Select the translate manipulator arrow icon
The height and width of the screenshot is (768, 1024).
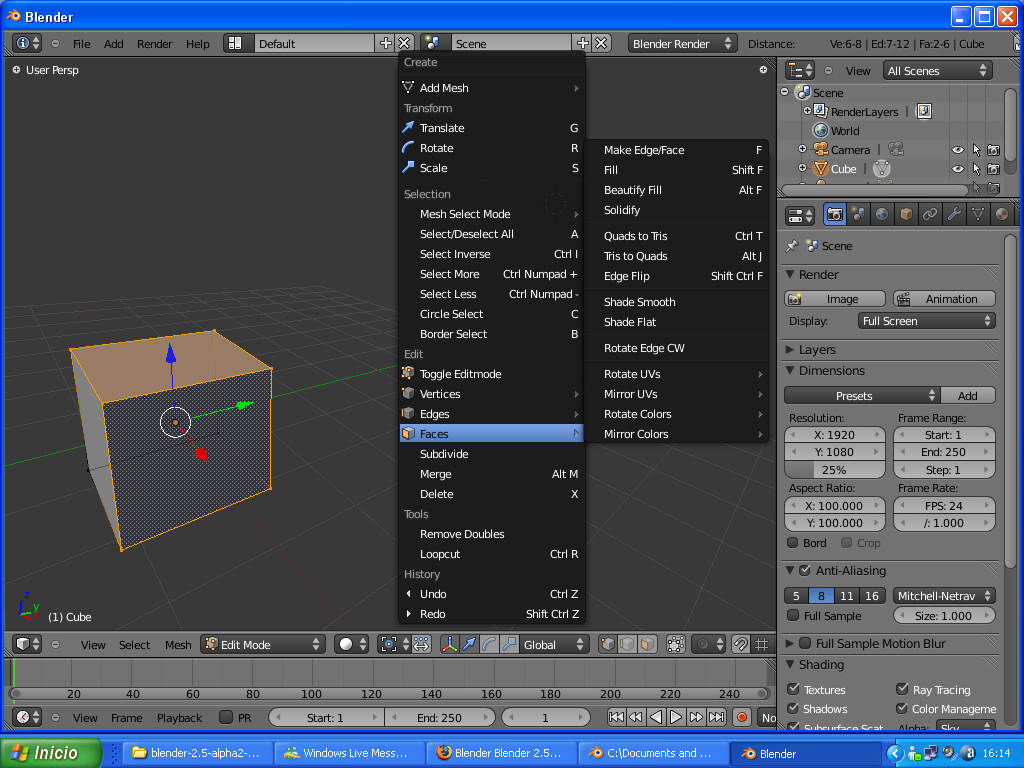coord(469,645)
